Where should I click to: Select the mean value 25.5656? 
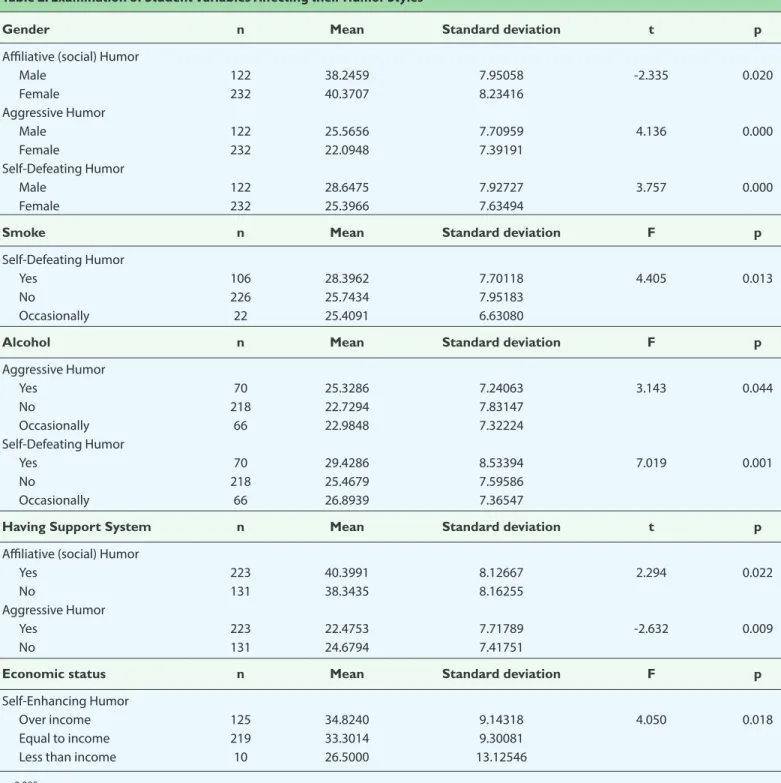coord(347,131)
